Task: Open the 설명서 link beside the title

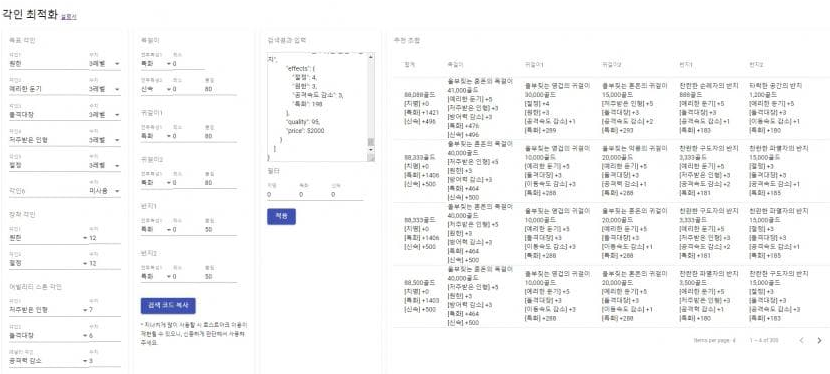Action: [69, 17]
